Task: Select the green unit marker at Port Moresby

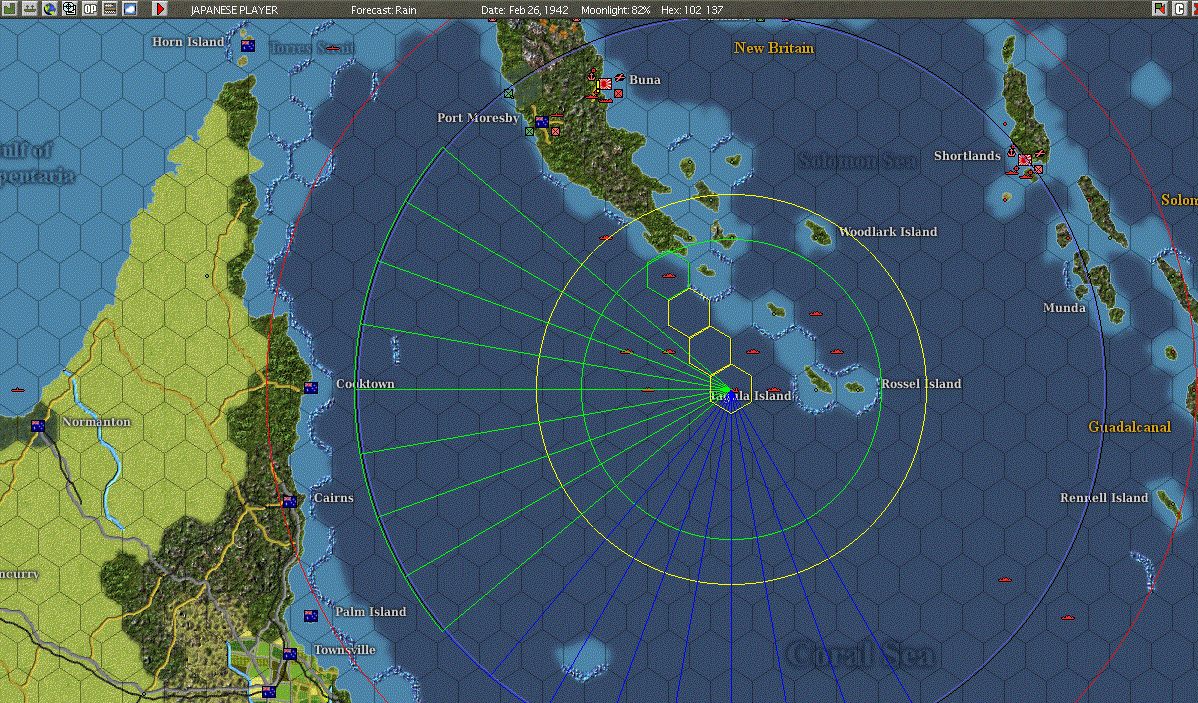Action: pos(529,131)
